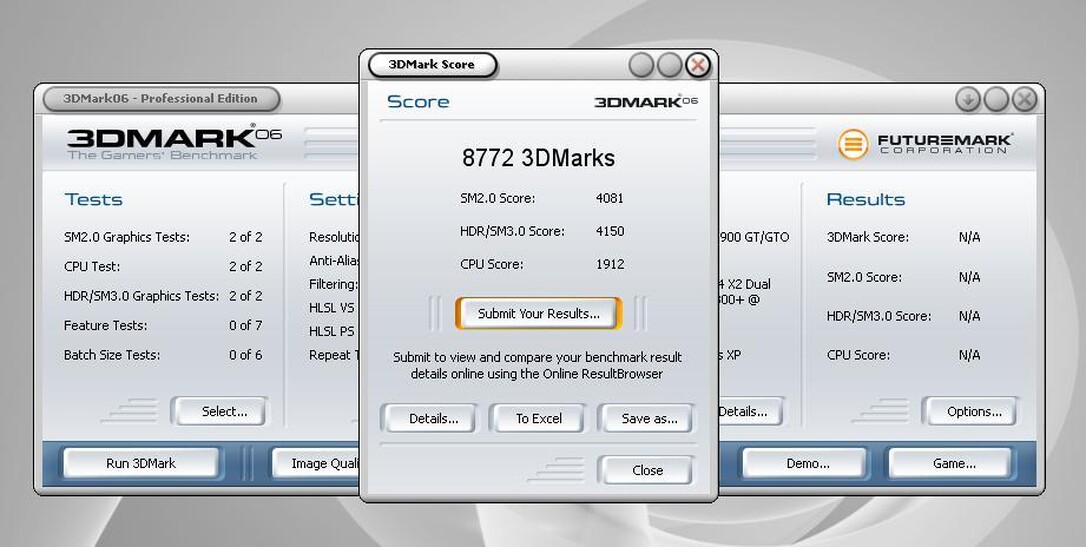
Task: Click HDR/SM3.0 Graphics Tests label
Action: coord(141,296)
